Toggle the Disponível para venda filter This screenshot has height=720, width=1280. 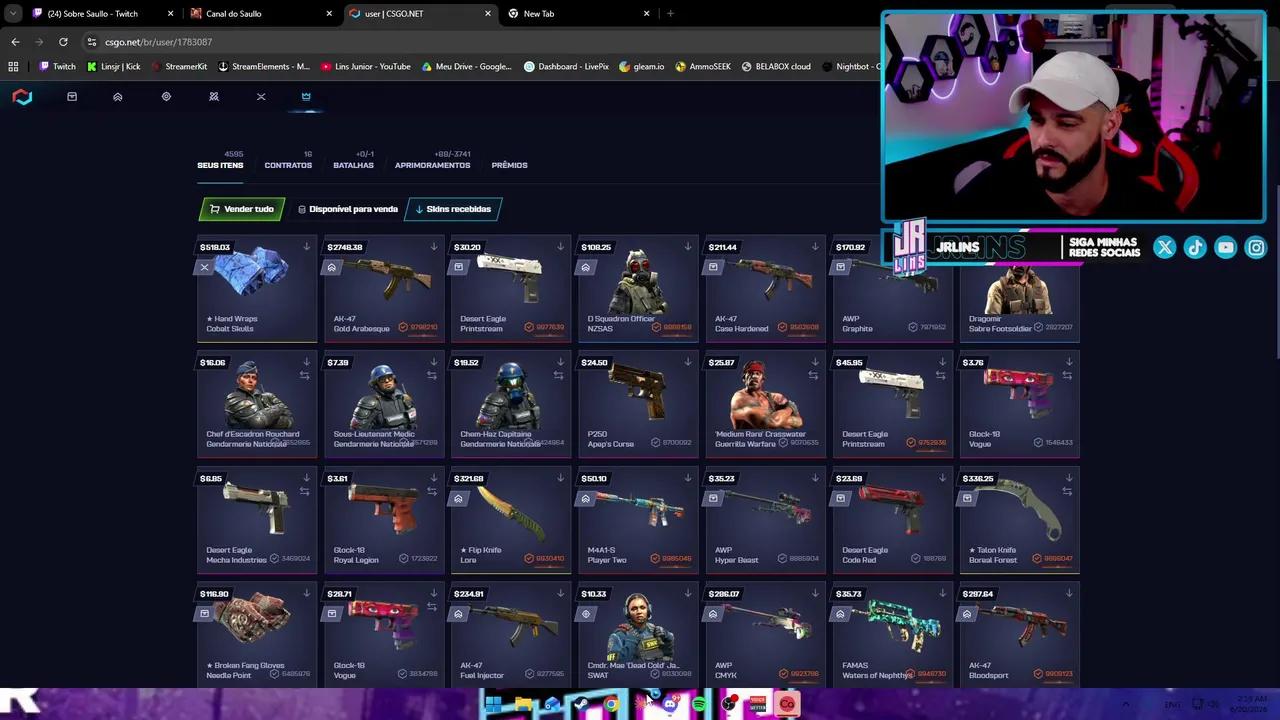pos(348,209)
